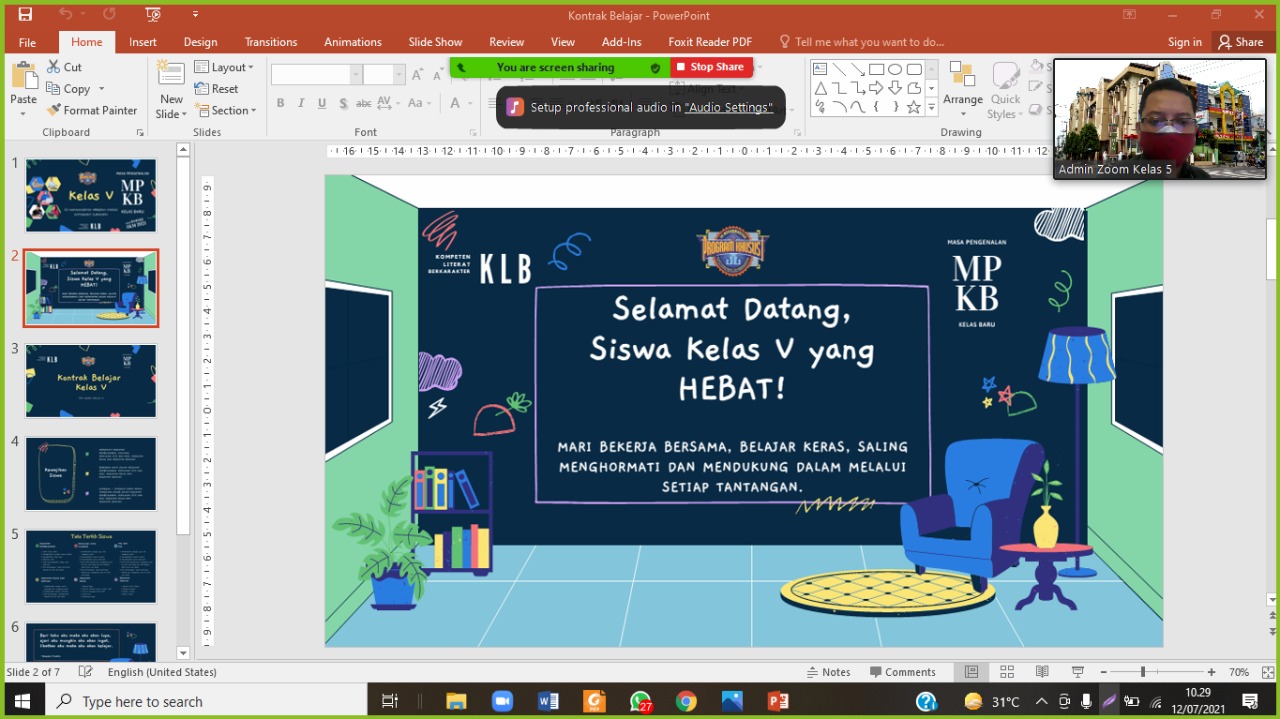Click the Share button
This screenshot has height=719, width=1280.
point(1240,42)
